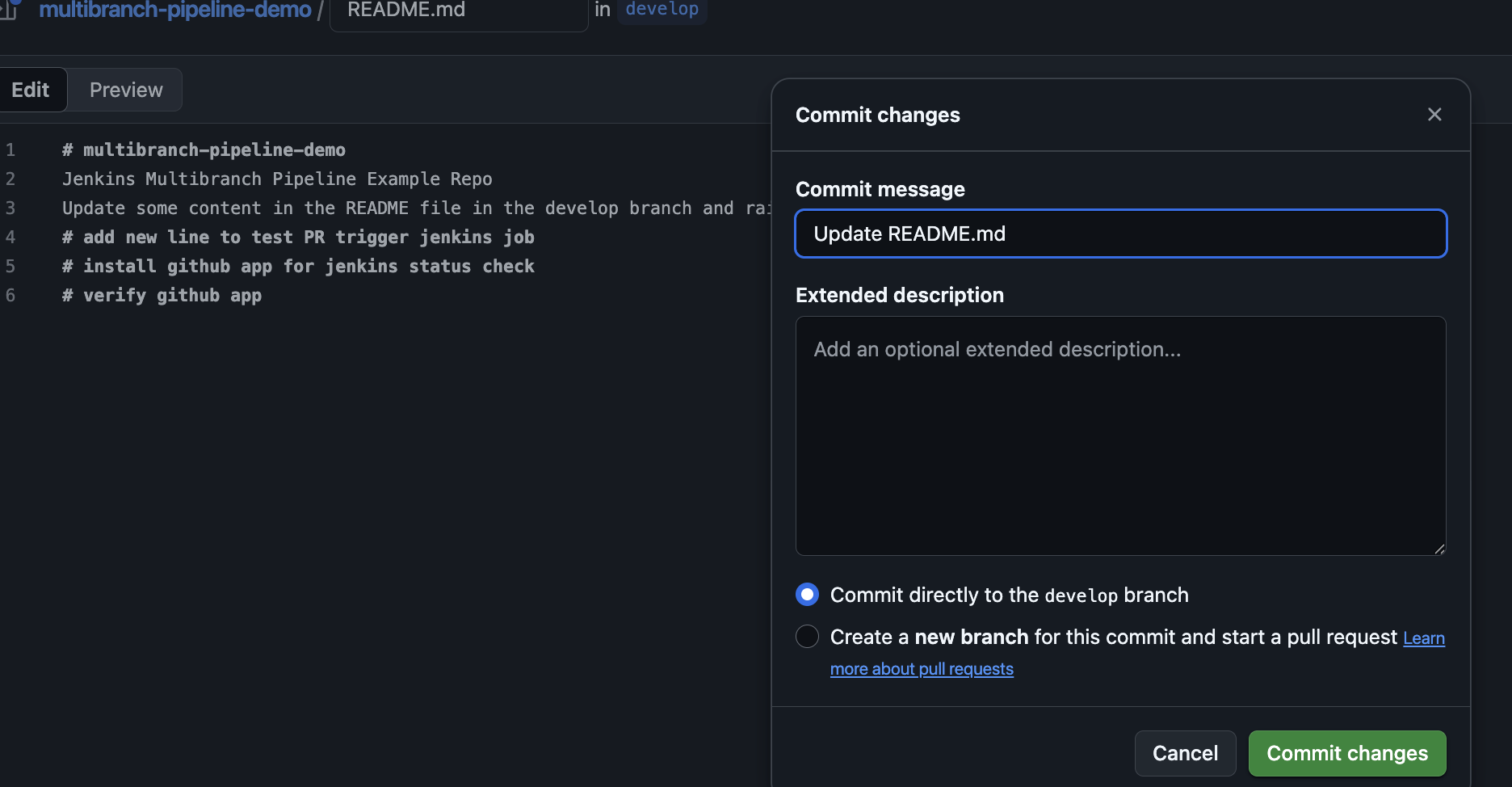Image resolution: width=1512 pixels, height=787 pixels.
Task: Click the line starting 'Update some content'
Action: click(x=416, y=208)
